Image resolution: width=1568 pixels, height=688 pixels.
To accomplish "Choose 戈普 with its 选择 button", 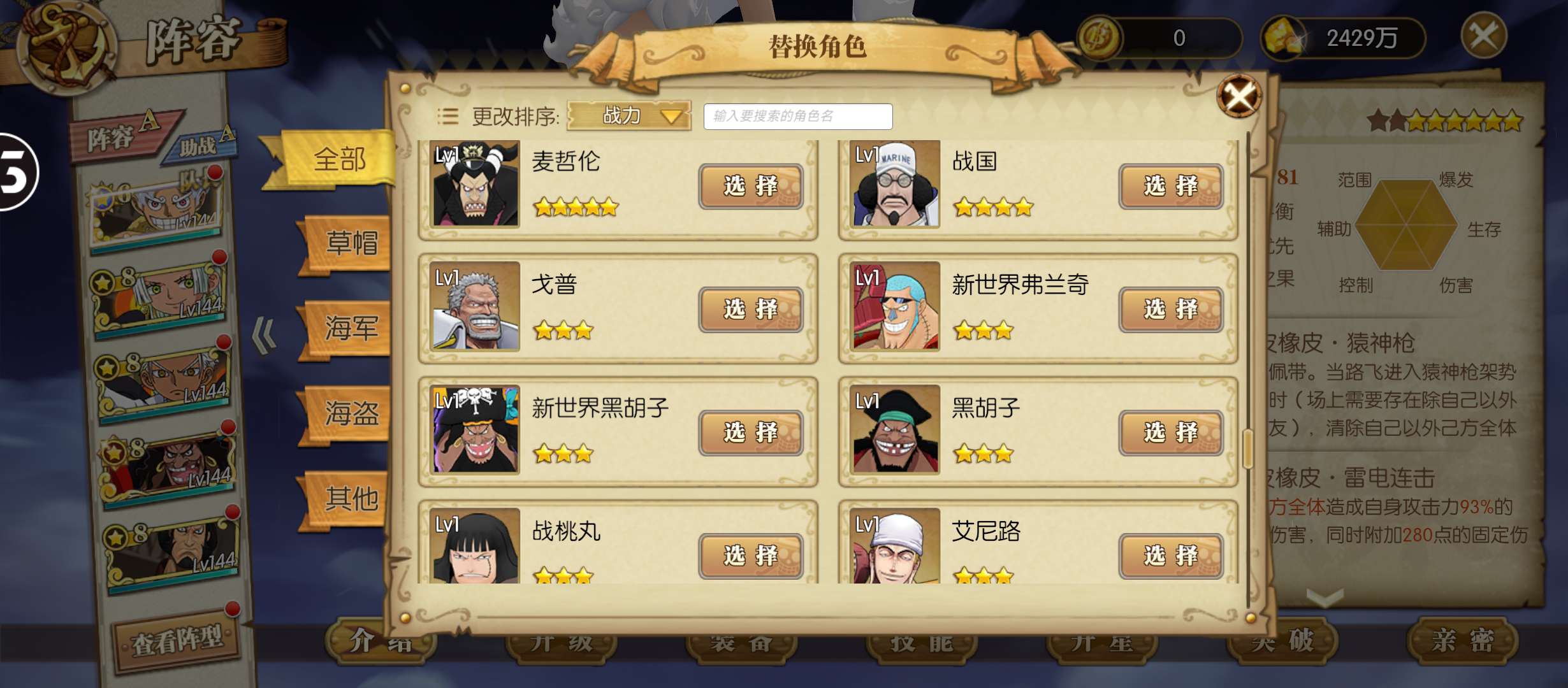I will tap(751, 310).
